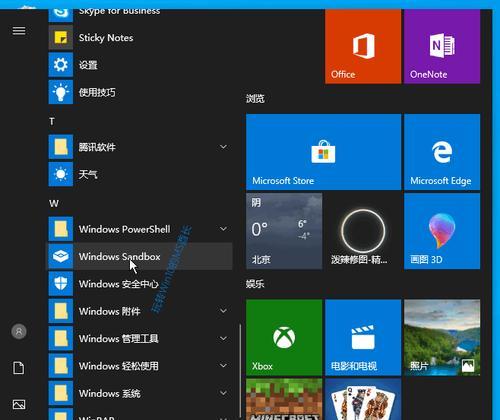Jump to letter T section header
500x420 pixels.
(52, 122)
